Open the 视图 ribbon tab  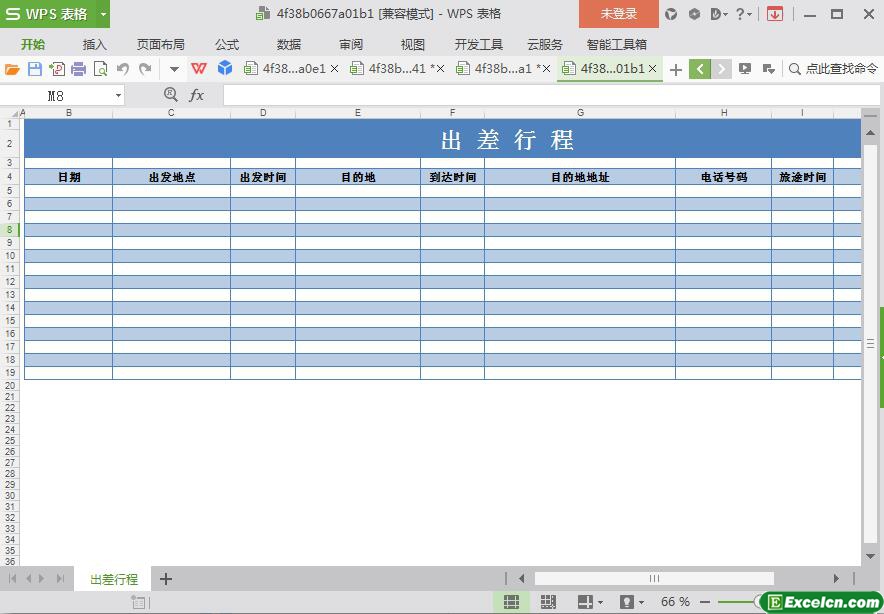tap(413, 44)
